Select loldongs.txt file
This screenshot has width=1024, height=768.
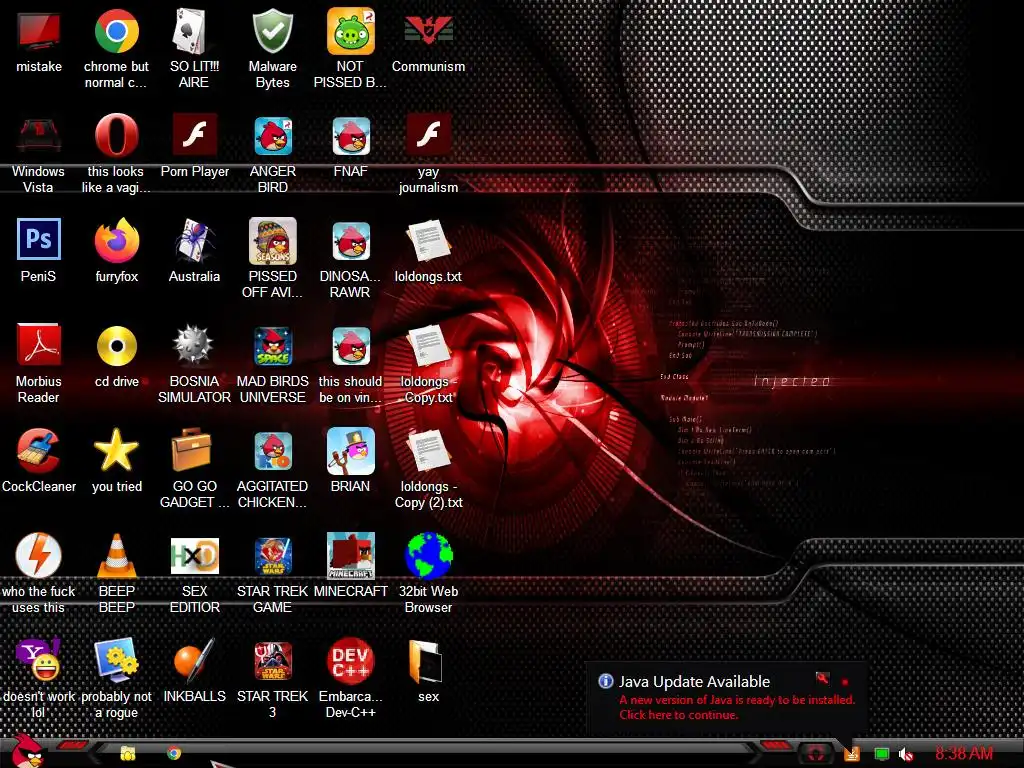428,241
